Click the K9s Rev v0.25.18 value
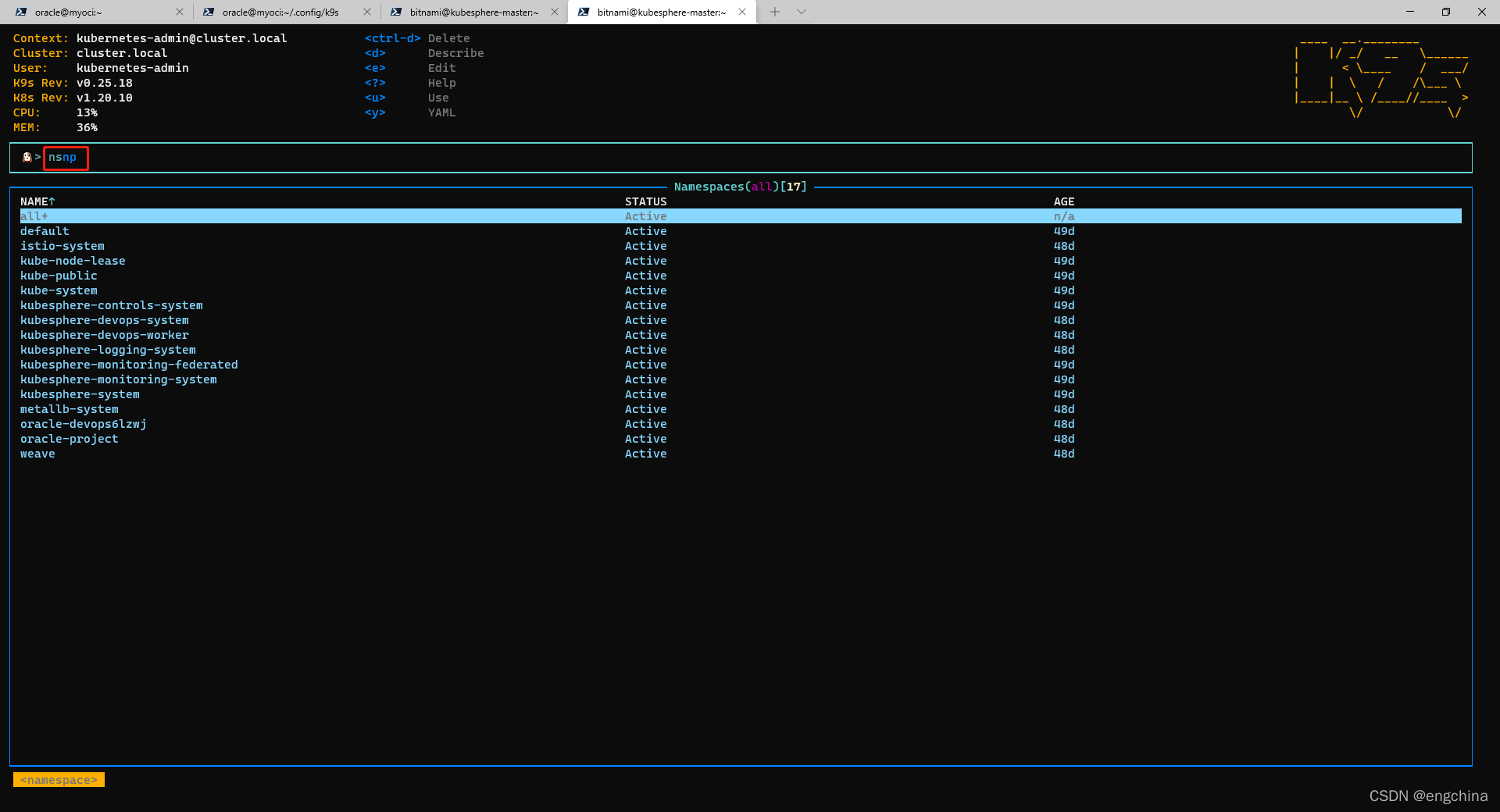The height and width of the screenshot is (812, 1500). 105,83
